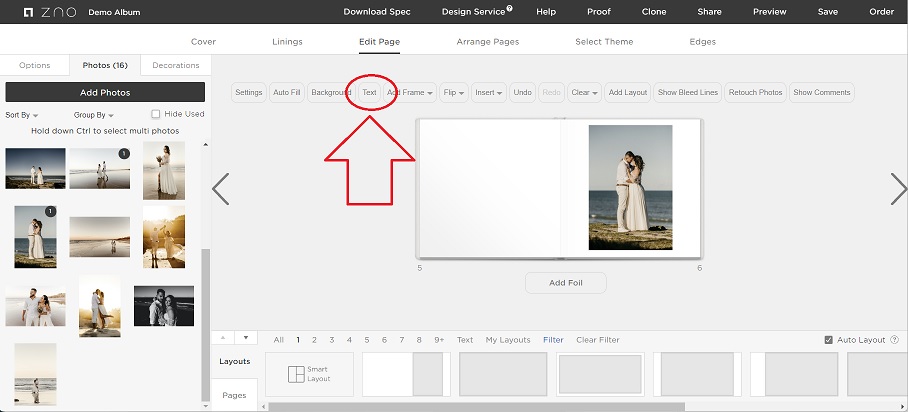Image resolution: width=908 pixels, height=412 pixels.
Task: Click the Background toolbar button
Action: pos(331,93)
